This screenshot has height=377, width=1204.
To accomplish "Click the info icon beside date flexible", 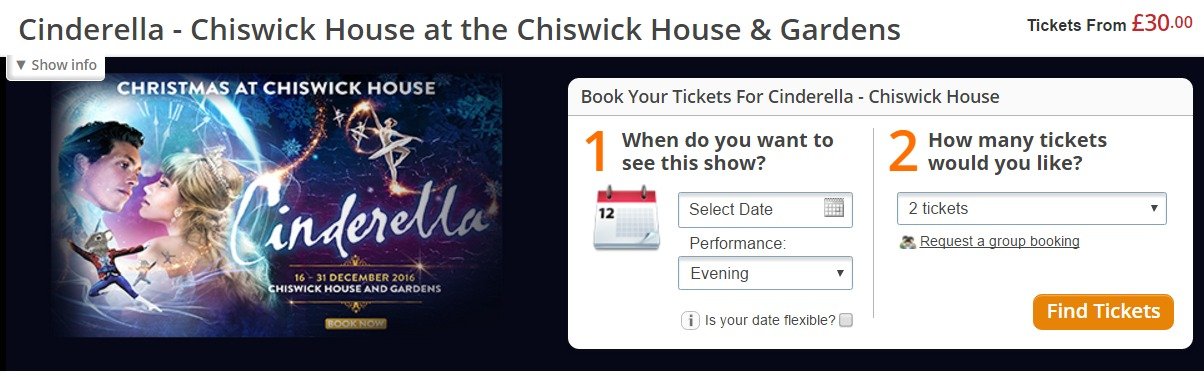I will 690,321.
